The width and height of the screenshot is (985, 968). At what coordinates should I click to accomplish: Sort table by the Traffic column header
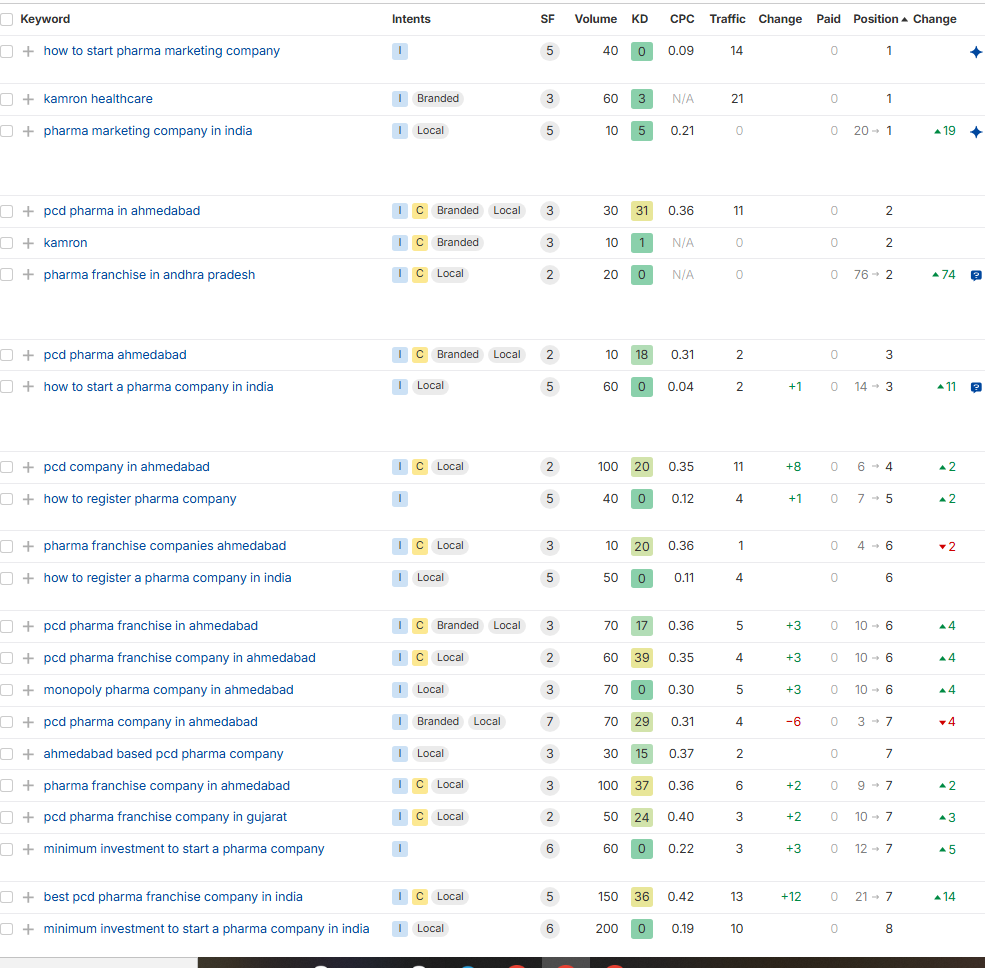[x=727, y=19]
